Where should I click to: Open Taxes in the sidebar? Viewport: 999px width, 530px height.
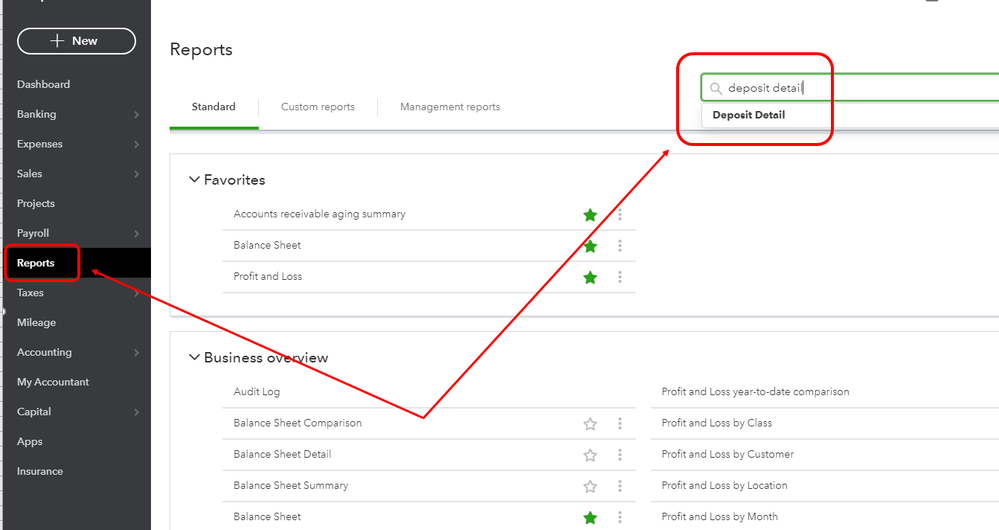pos(30,292)
